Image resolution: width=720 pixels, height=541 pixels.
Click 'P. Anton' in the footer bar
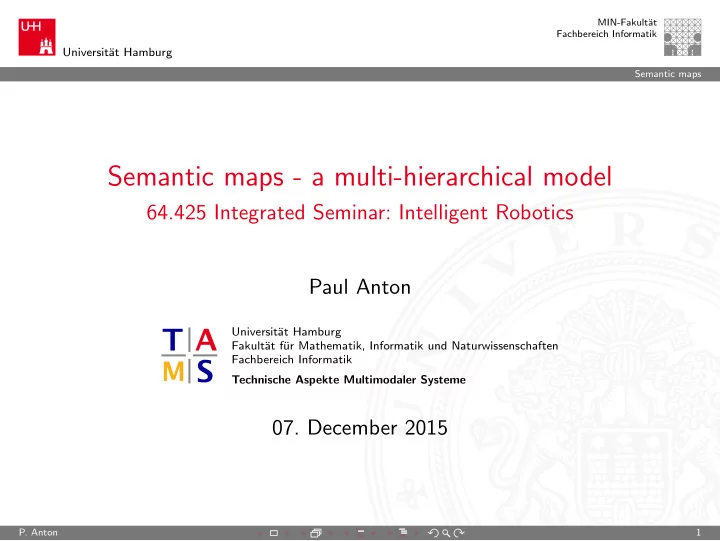point(38,533)
